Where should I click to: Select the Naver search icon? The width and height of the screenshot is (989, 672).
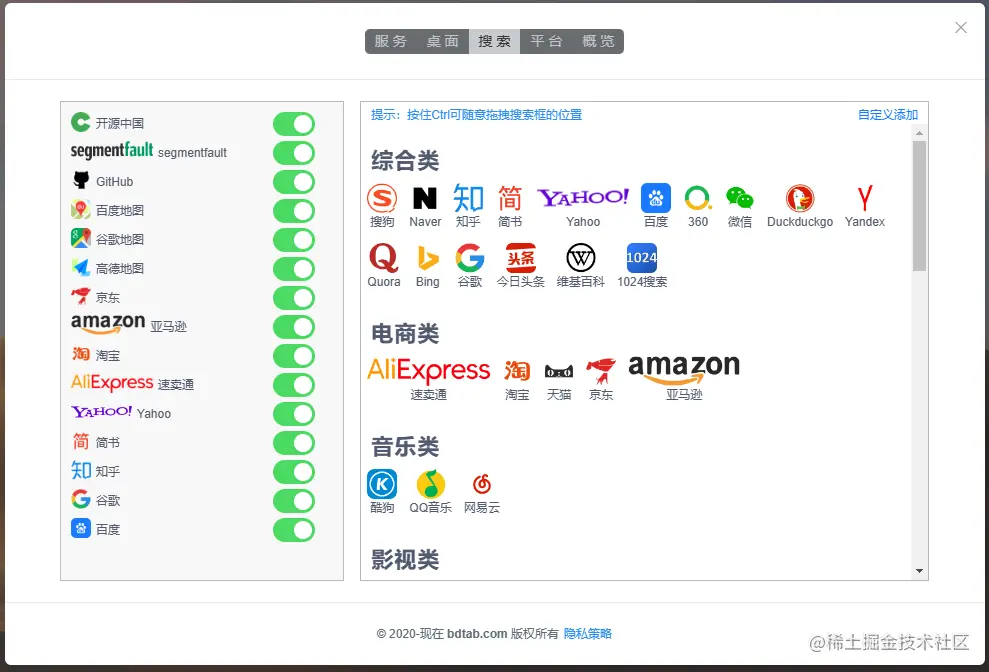pyautogui.click(x=424, y=198)
